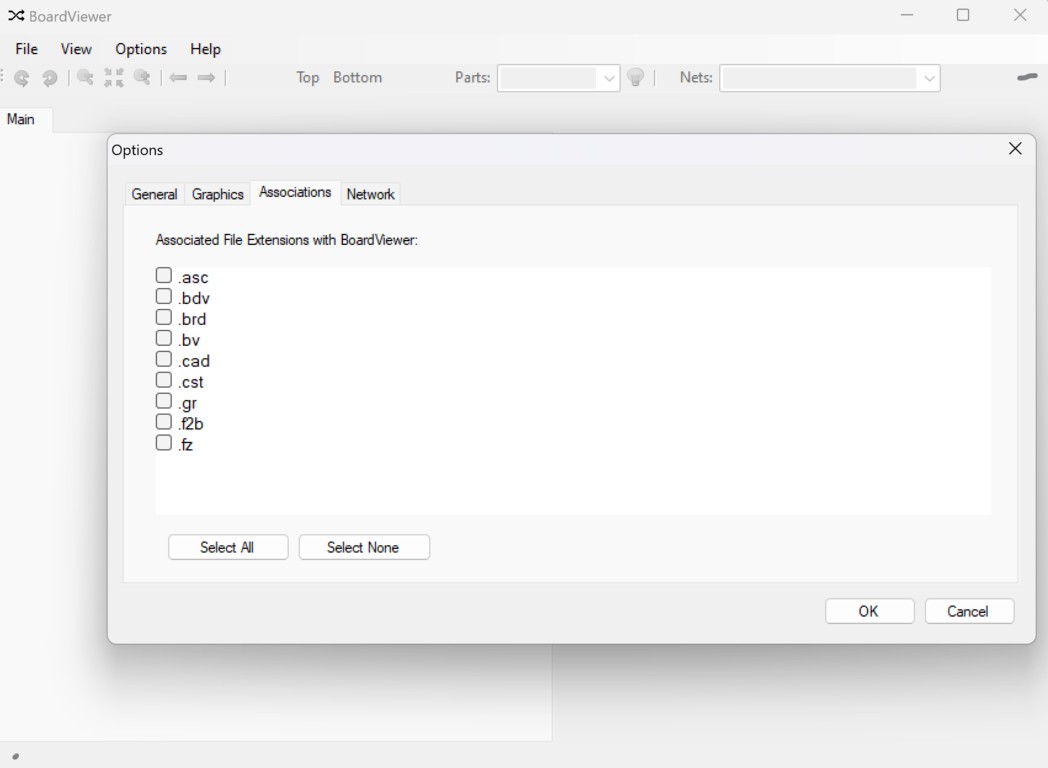Tick the .brd extension checkbox

tap(164, 317)
